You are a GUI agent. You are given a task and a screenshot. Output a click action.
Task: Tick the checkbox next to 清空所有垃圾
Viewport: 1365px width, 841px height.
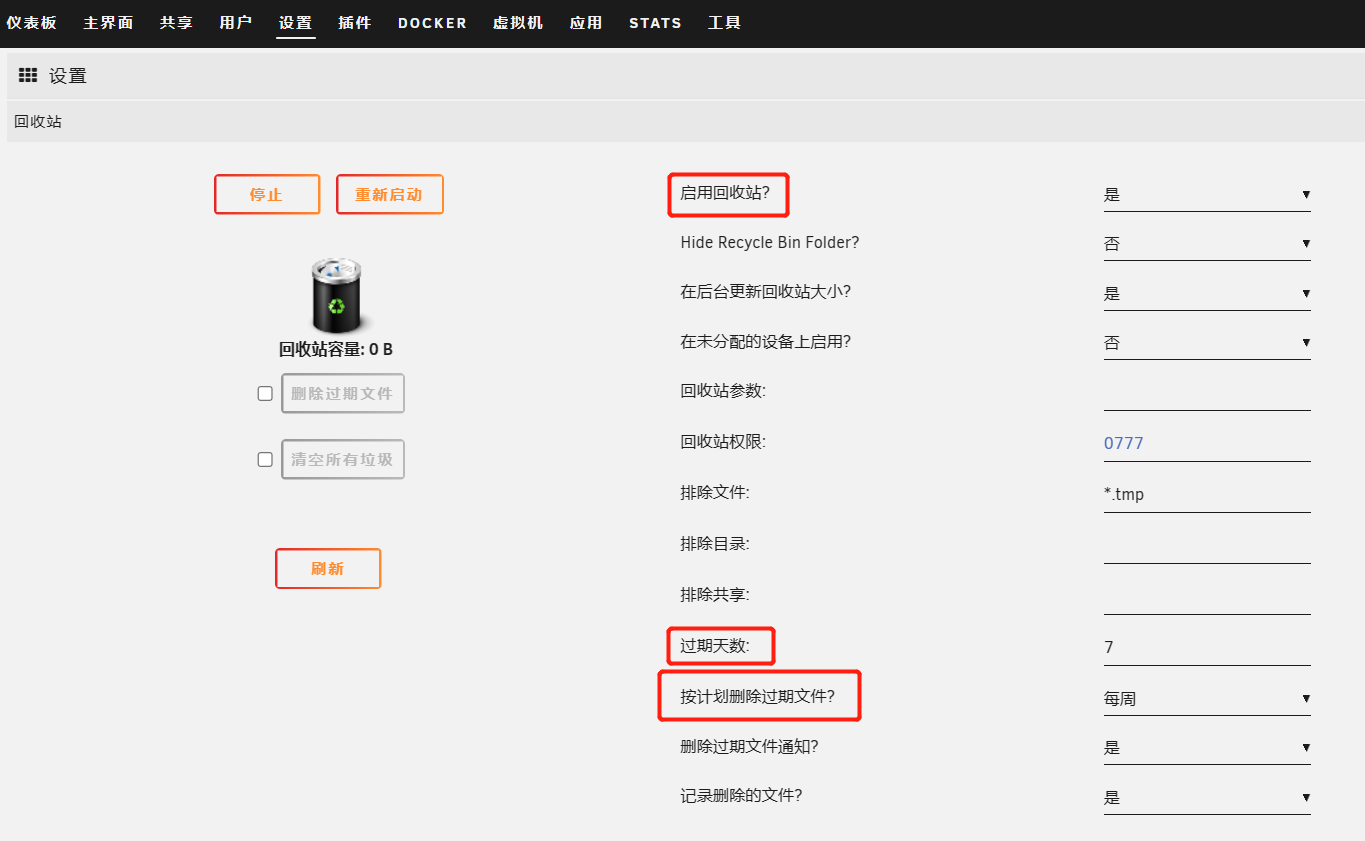tap(265, 460)
